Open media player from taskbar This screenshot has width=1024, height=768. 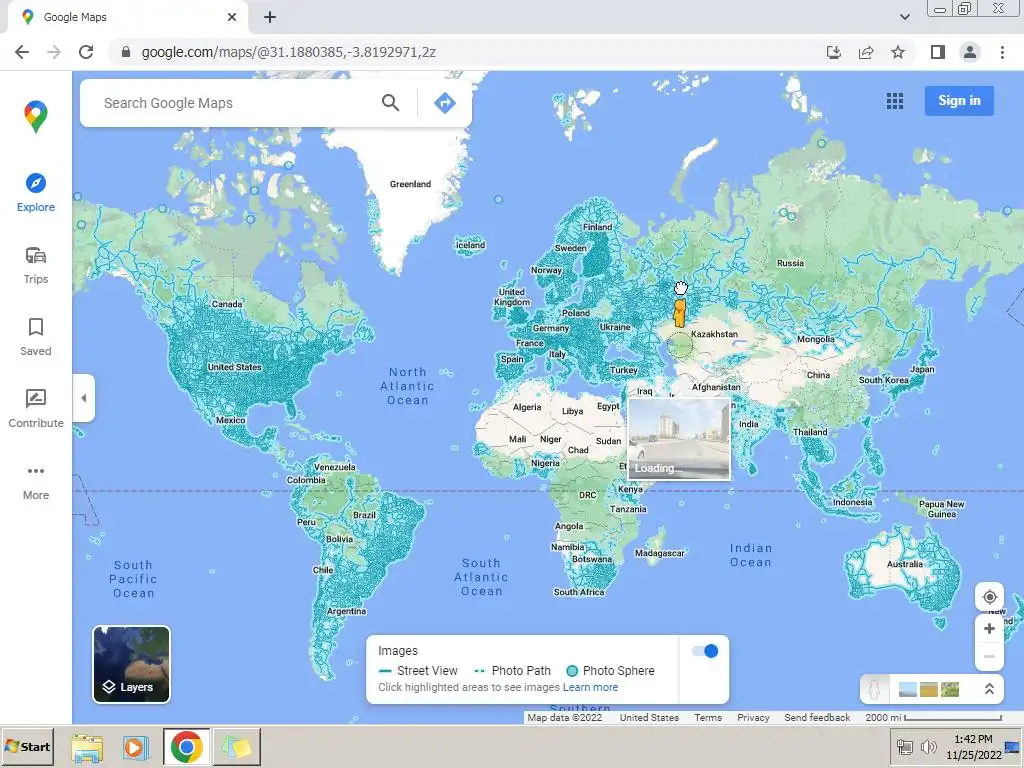[135, 748]
